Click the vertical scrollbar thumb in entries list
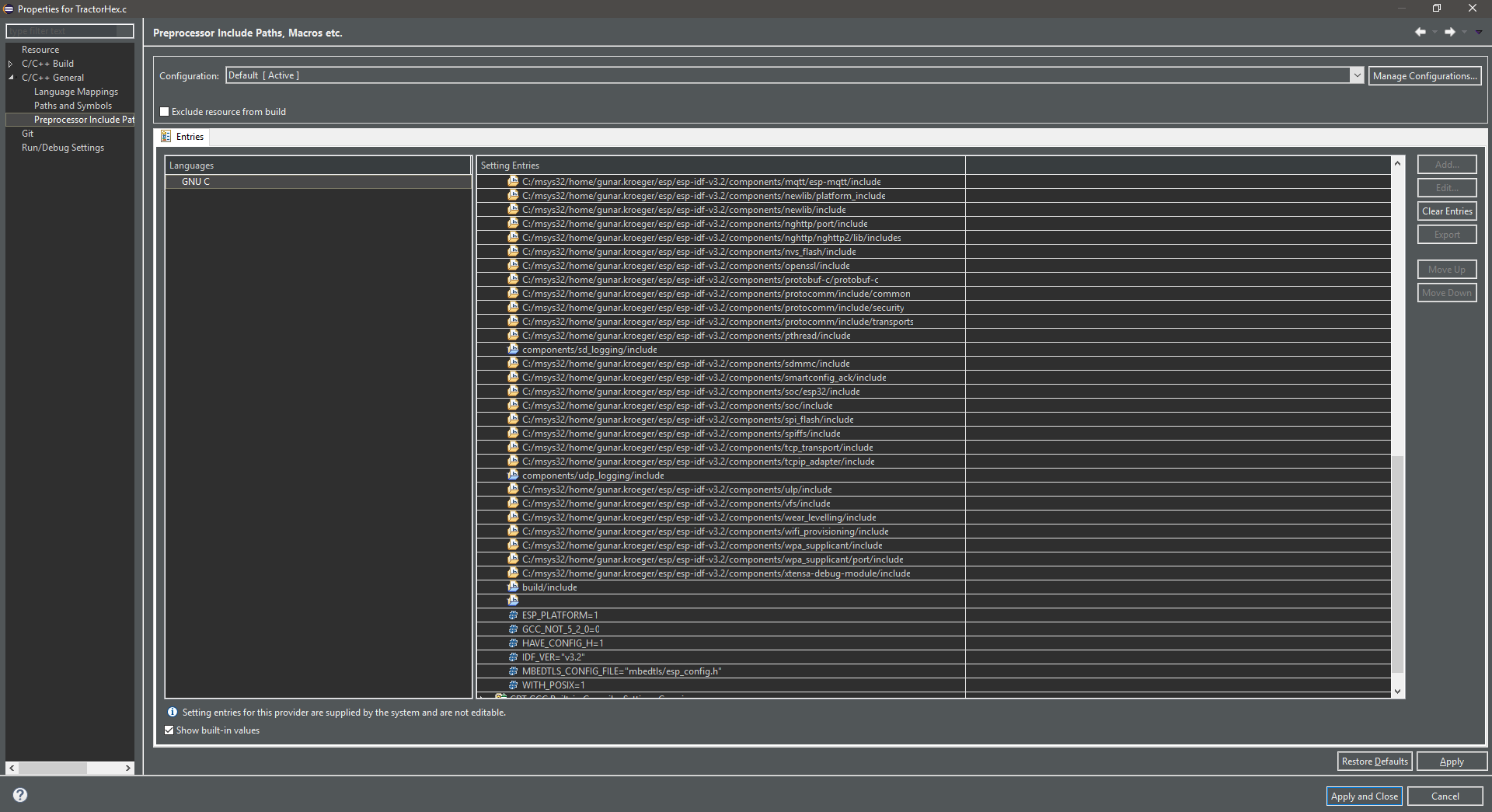This screenshot has height=812, width=1492. 1397,565
